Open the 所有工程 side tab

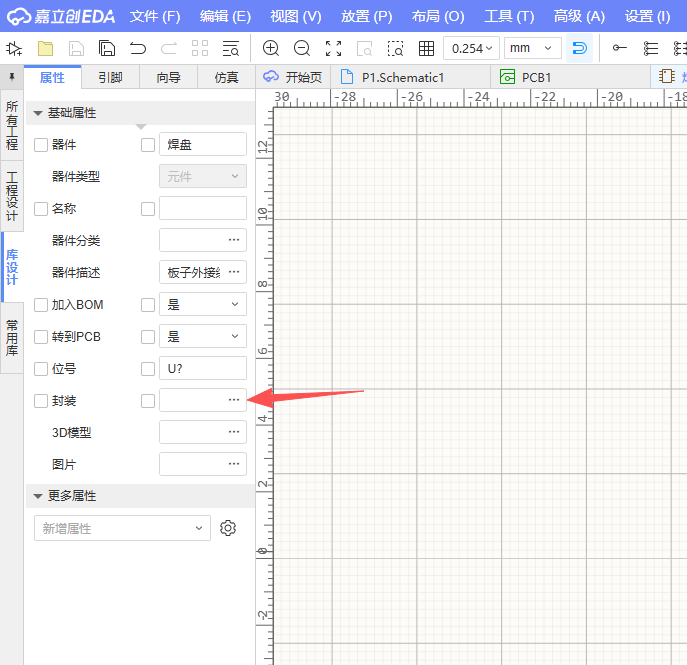12,125
